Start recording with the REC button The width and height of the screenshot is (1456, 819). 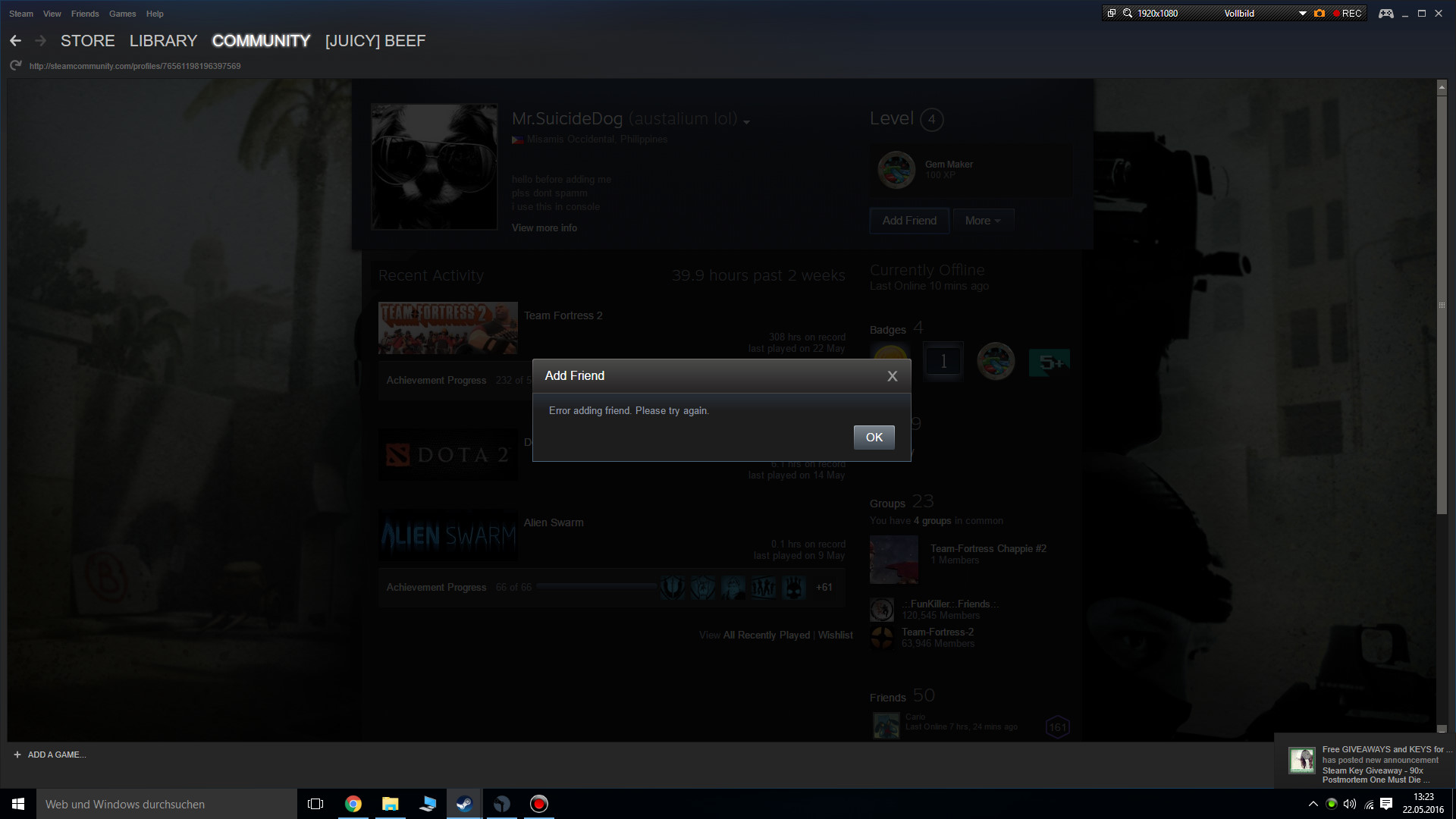[1348, 14]
